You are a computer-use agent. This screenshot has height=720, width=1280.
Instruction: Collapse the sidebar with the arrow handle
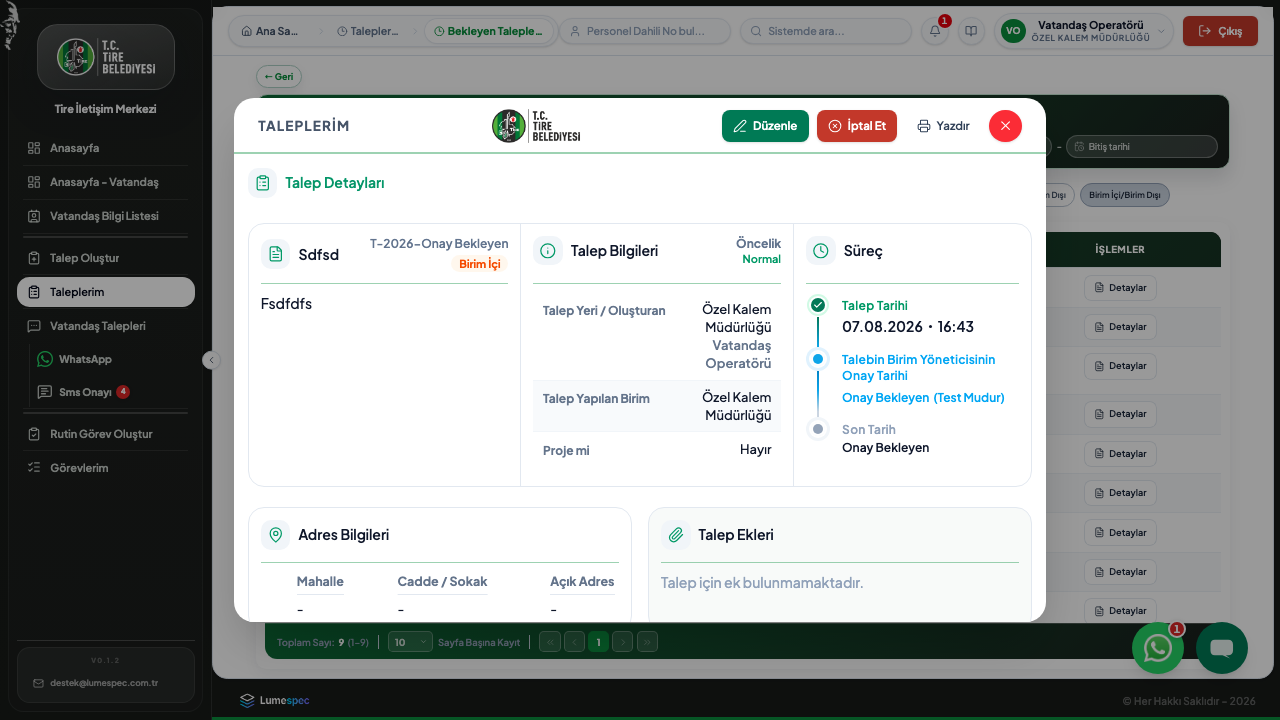(211, 360)
